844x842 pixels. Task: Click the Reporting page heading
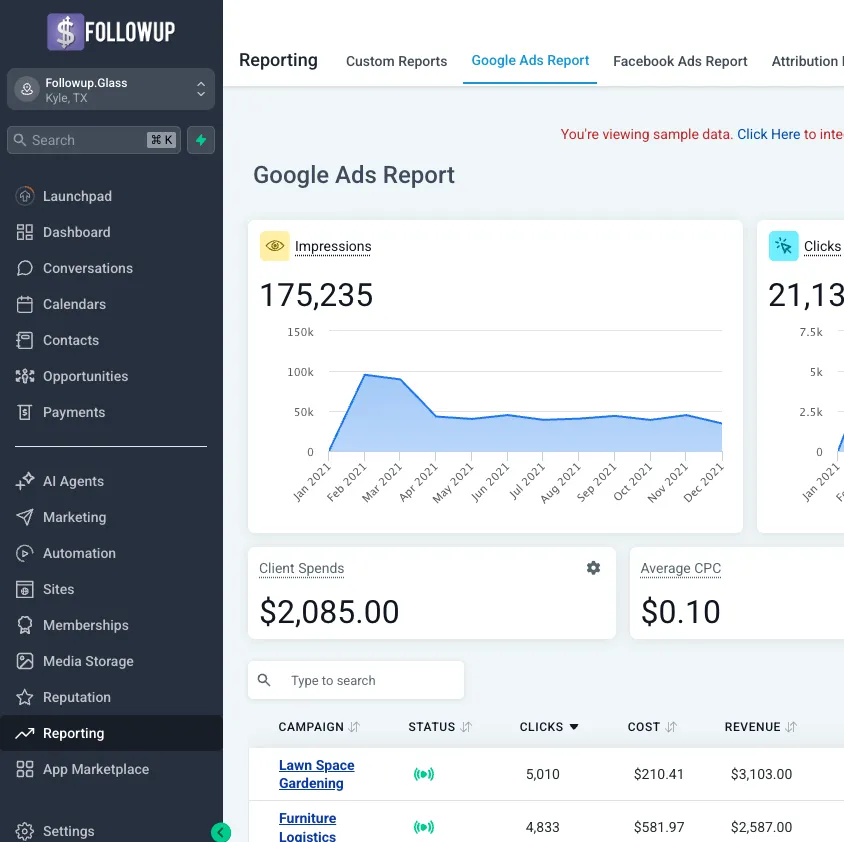(278, 60)
